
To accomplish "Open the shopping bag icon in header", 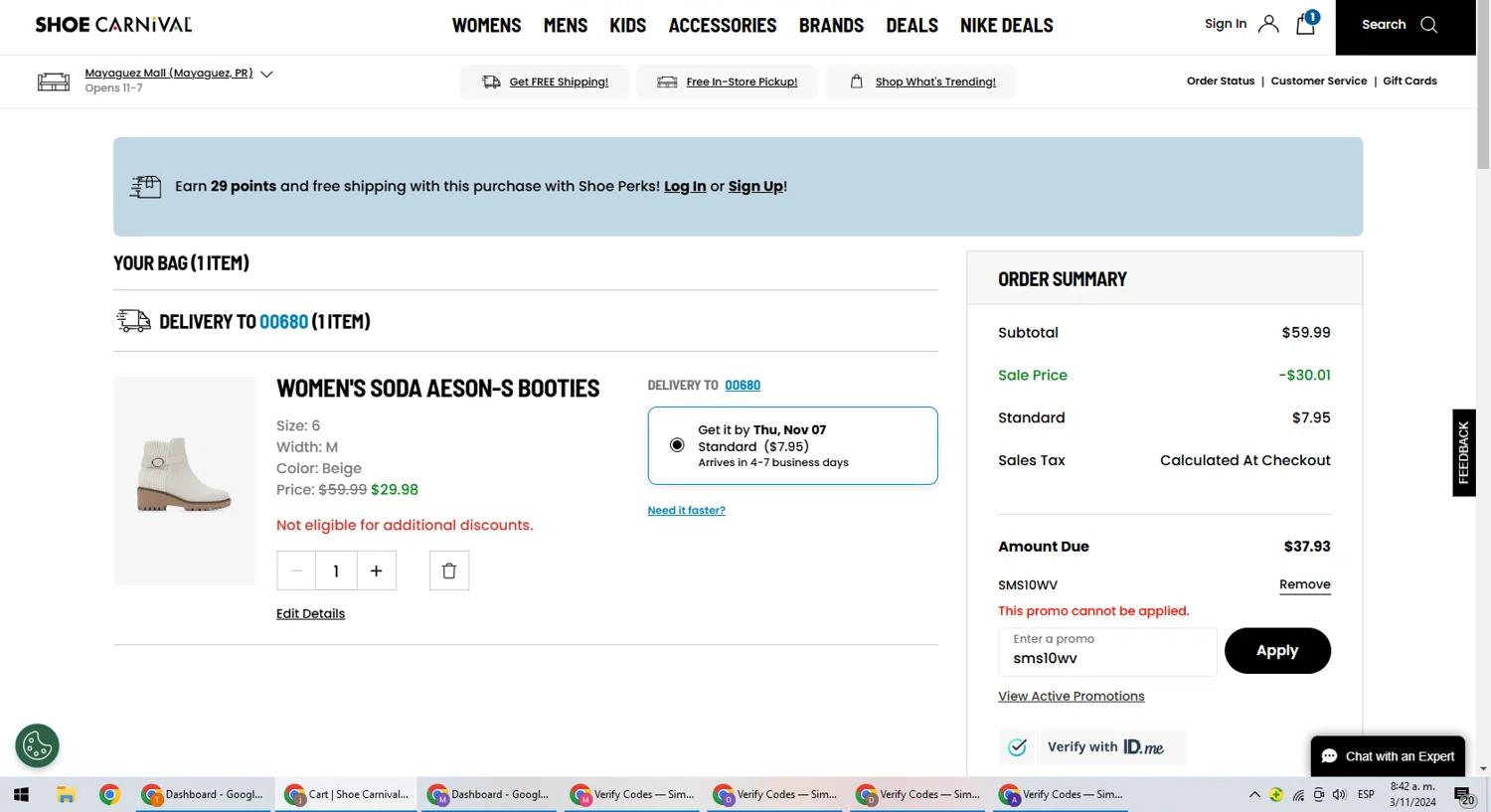I will (x=1305, y=25).
